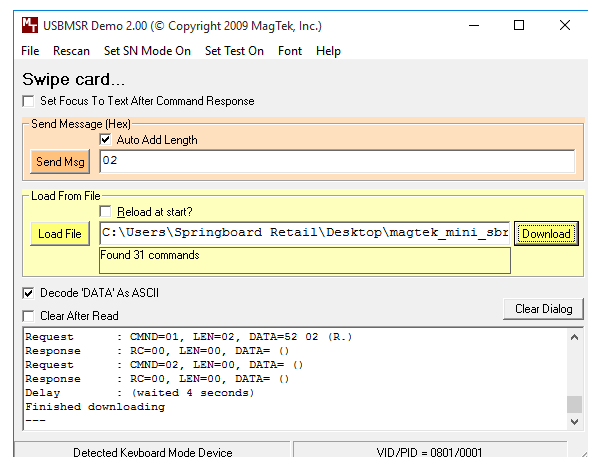Click the hex message input field
This screenshot has height=473, width=608.
pyautogui.click(x=337, y=161)
